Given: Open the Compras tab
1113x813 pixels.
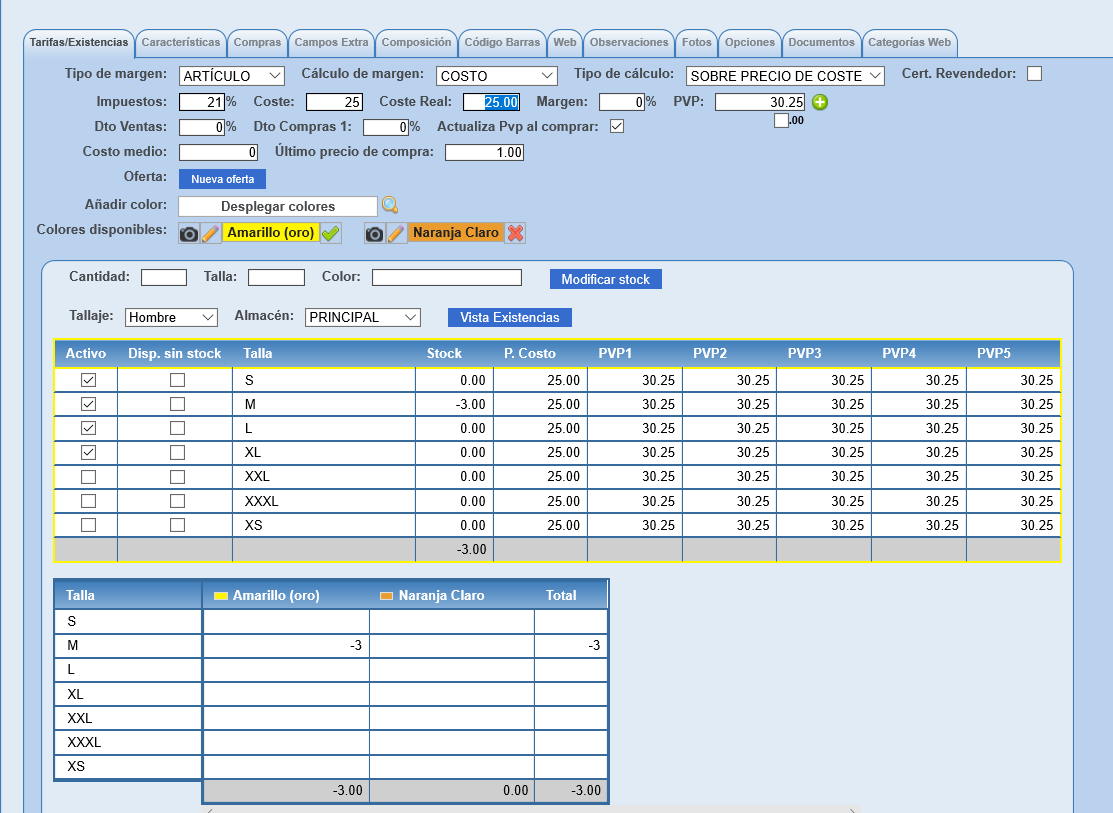Looking at the screenshot, I should [x=257, y=43].
